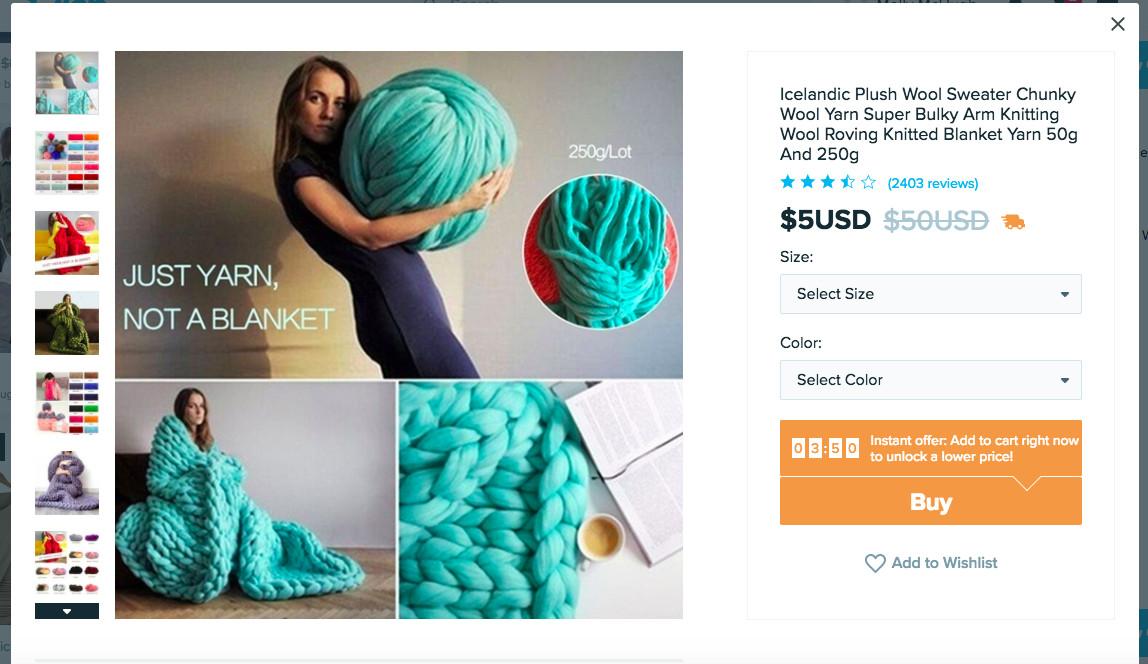
Task: Click the heart wishlist icon
Action: [875, 563]
